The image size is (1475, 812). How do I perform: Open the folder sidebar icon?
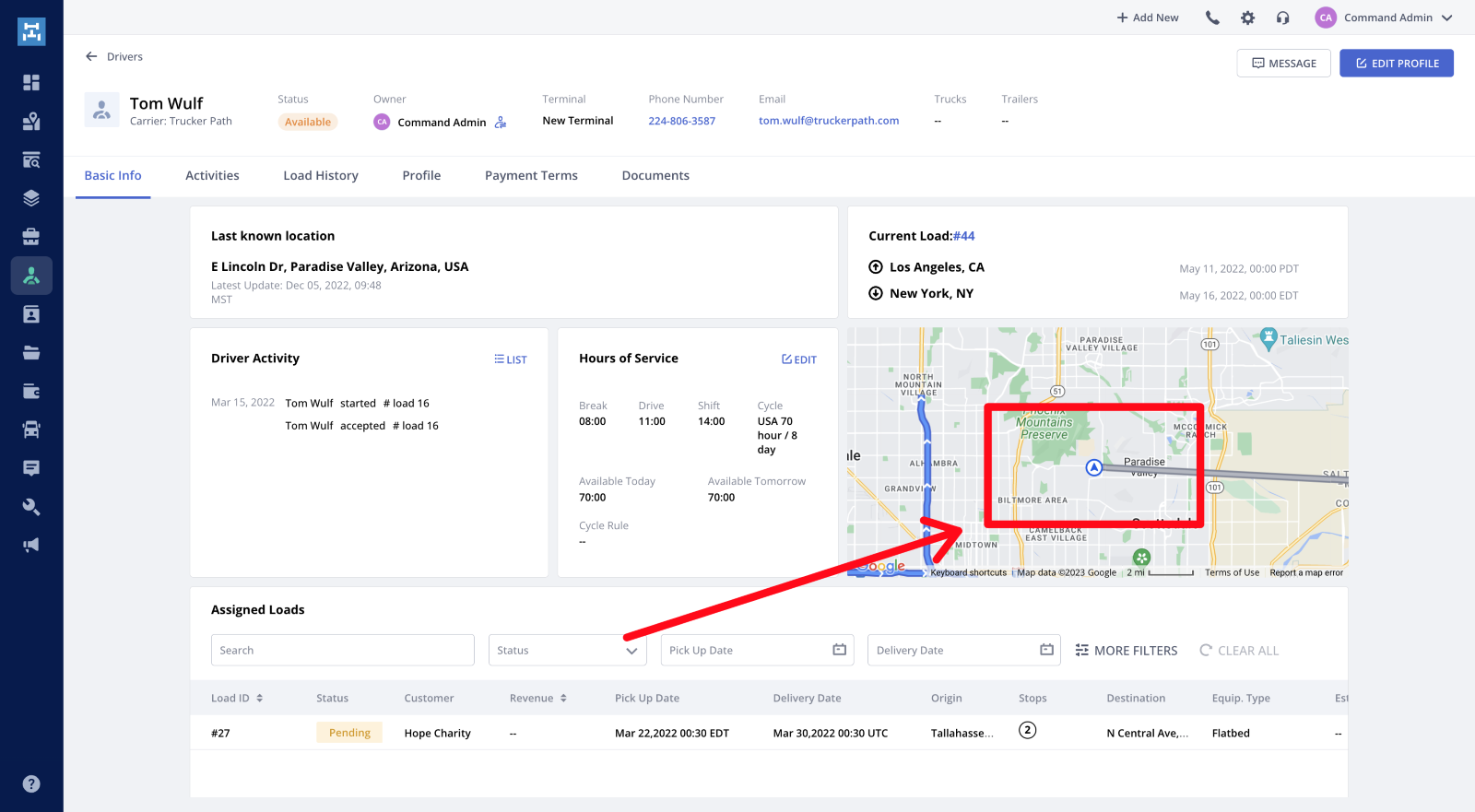pos(31,352)
